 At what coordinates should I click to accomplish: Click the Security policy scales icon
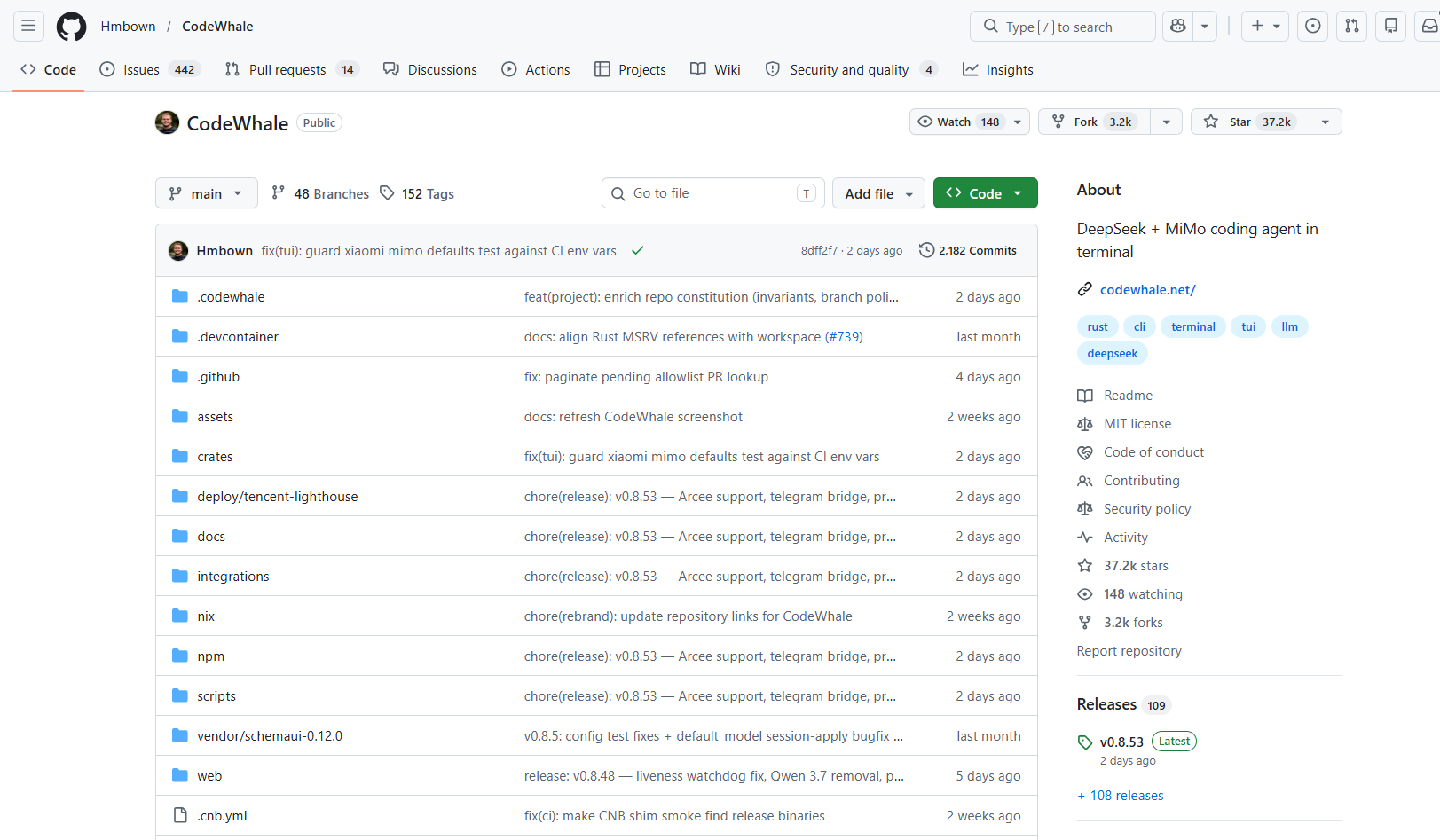(1085, 509)
